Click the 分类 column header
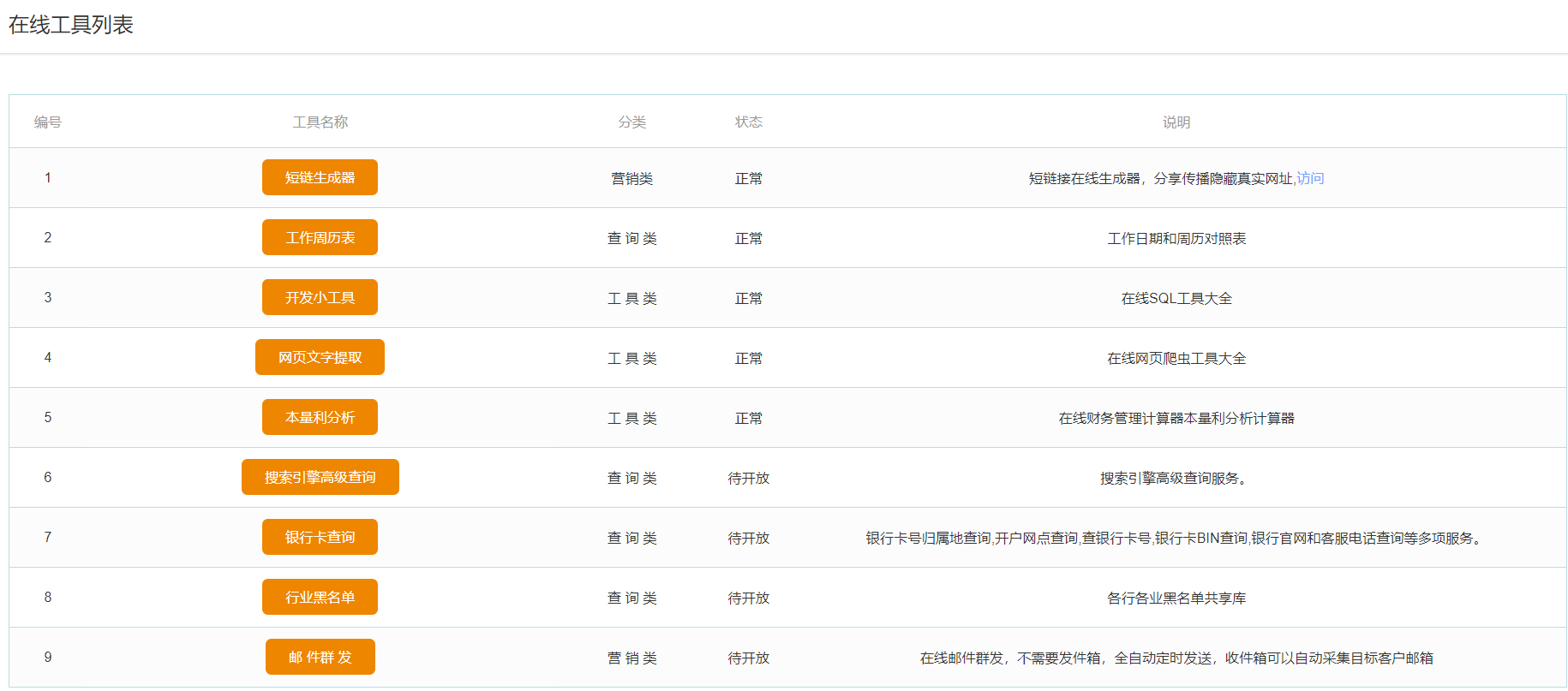Image resolution: width=1568 pixels, height=691 pixels. click(631, 122)
